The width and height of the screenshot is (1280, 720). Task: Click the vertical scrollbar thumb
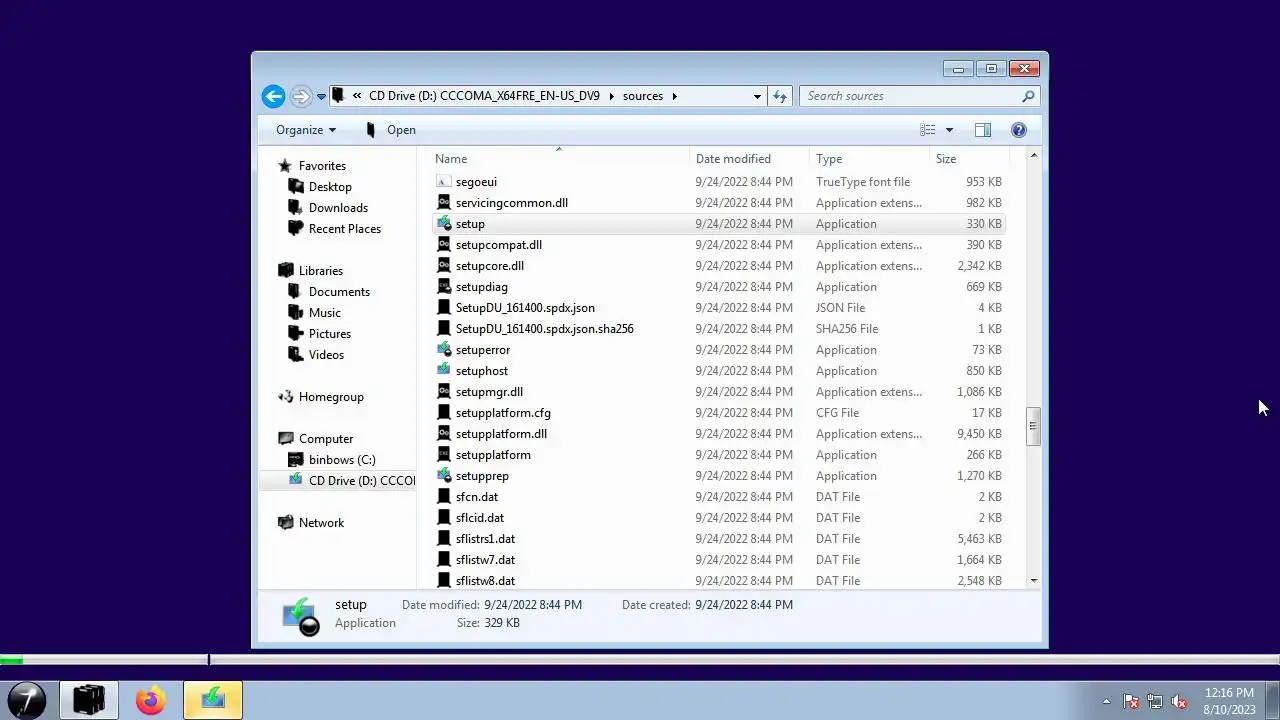[1033, 426]
